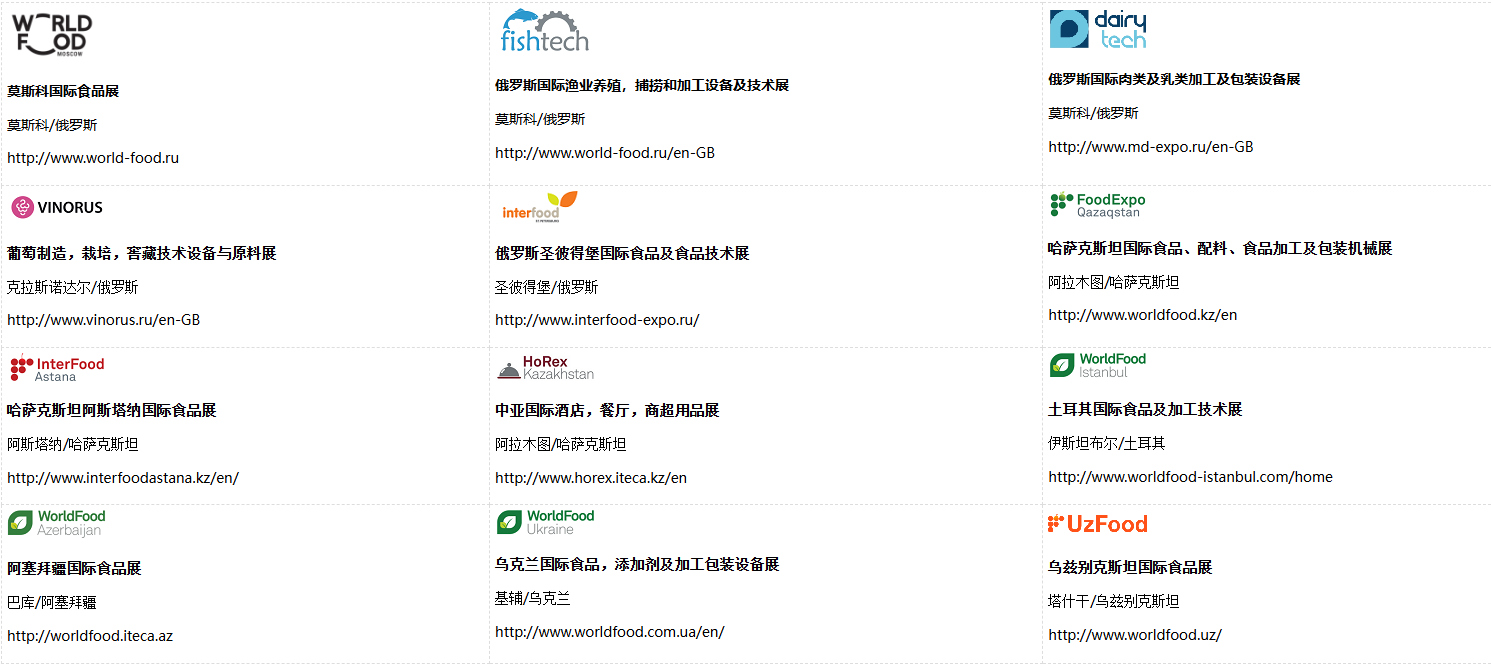Click location text 阿斯塔纳/哈萨克斯坦
The height and width of the screenshot is (665, 1491).
click(73, 445)
